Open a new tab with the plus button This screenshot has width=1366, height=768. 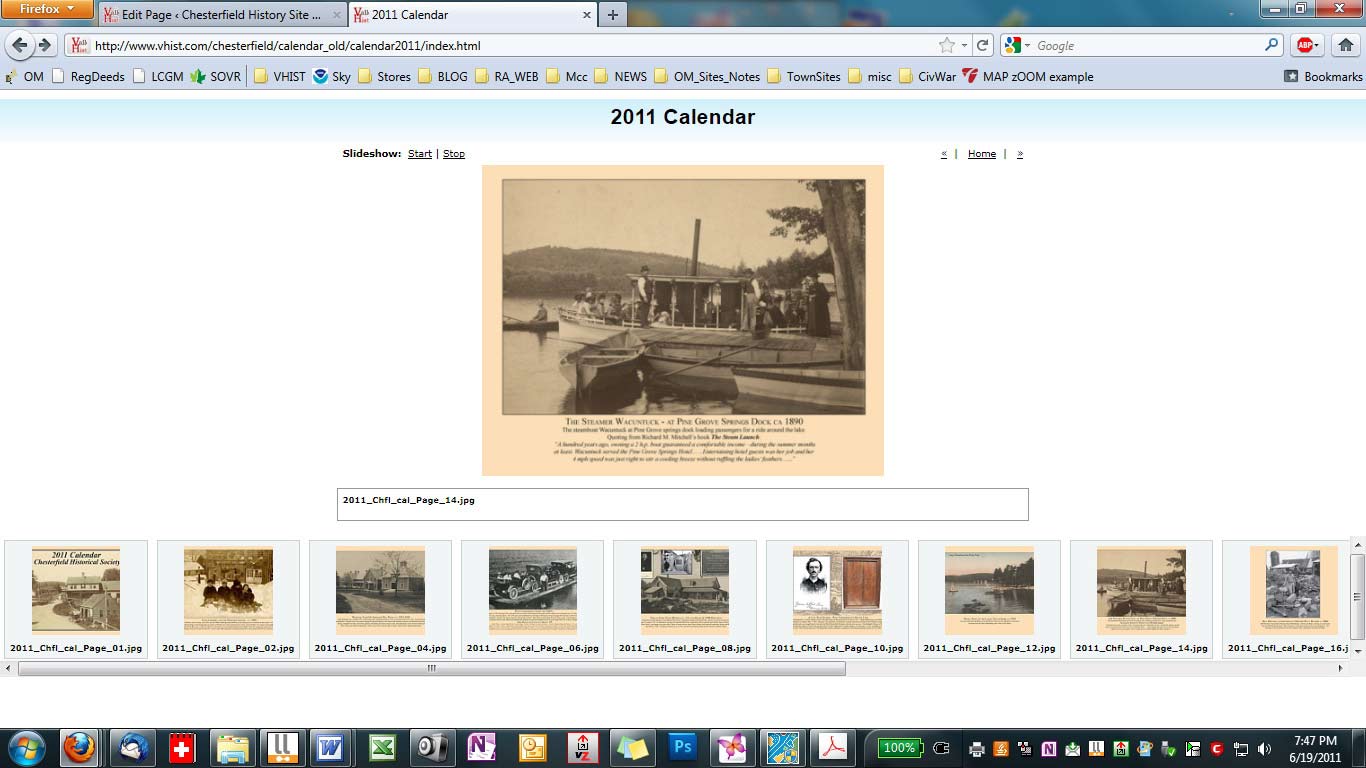tap(612, 15)
